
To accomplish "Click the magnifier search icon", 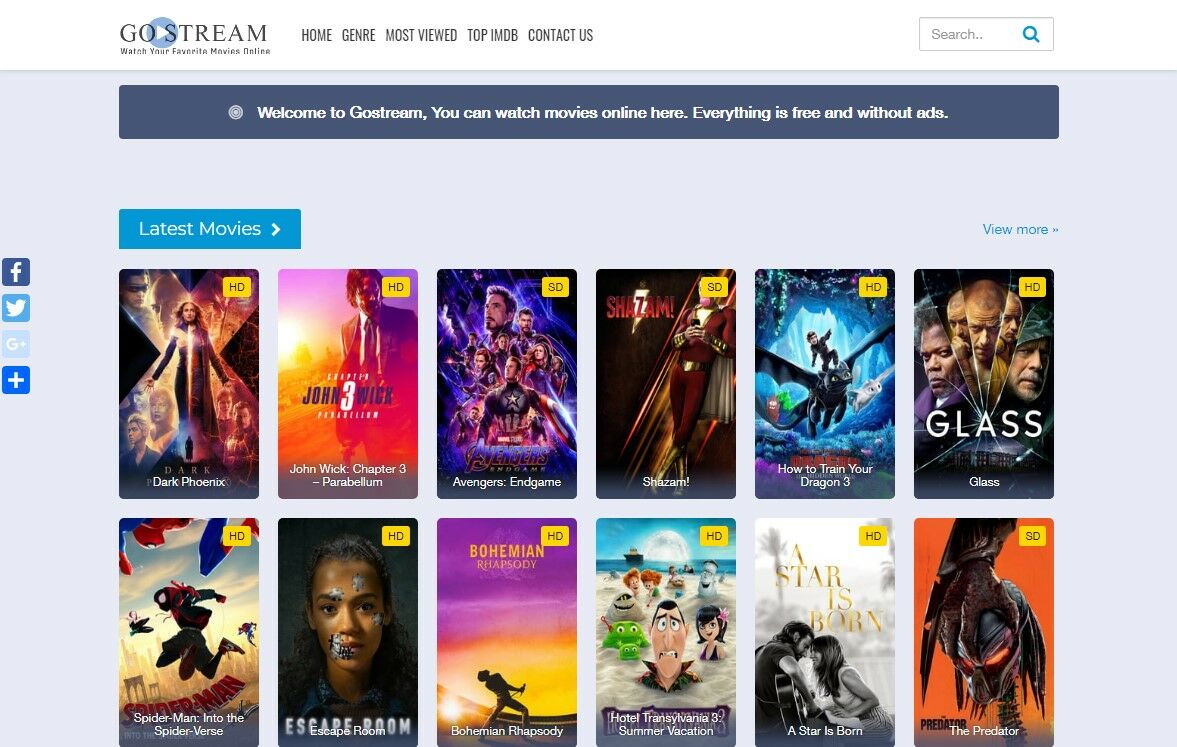I will tap(1031, 34).
